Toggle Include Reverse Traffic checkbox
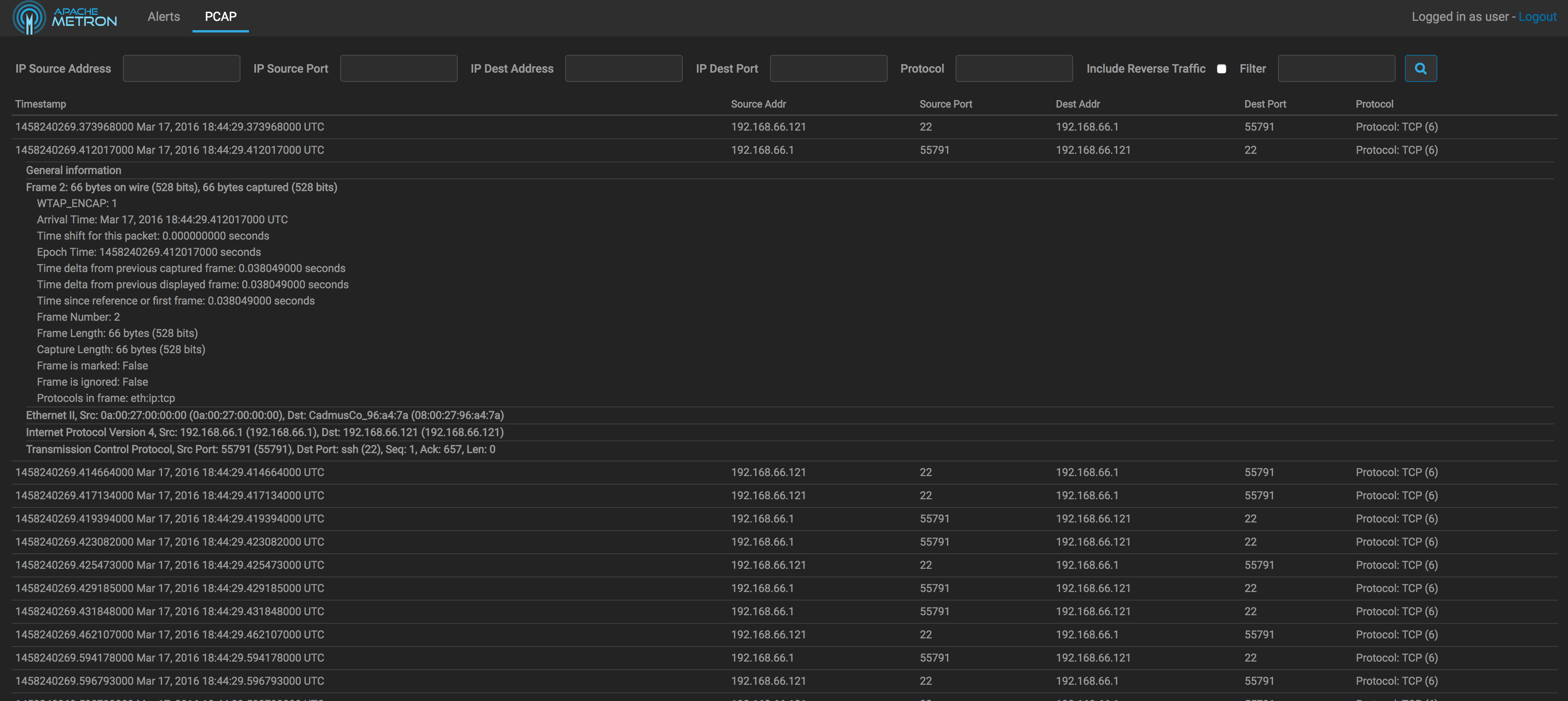 [x=1221, y=69]
